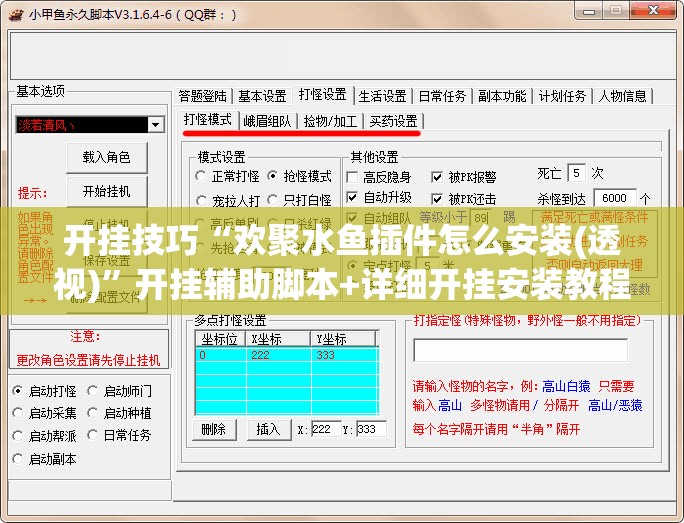Viewport: 684px width, 523px height.
Task: Open the 生活设置 tab
Action: (x=383, y=96)
